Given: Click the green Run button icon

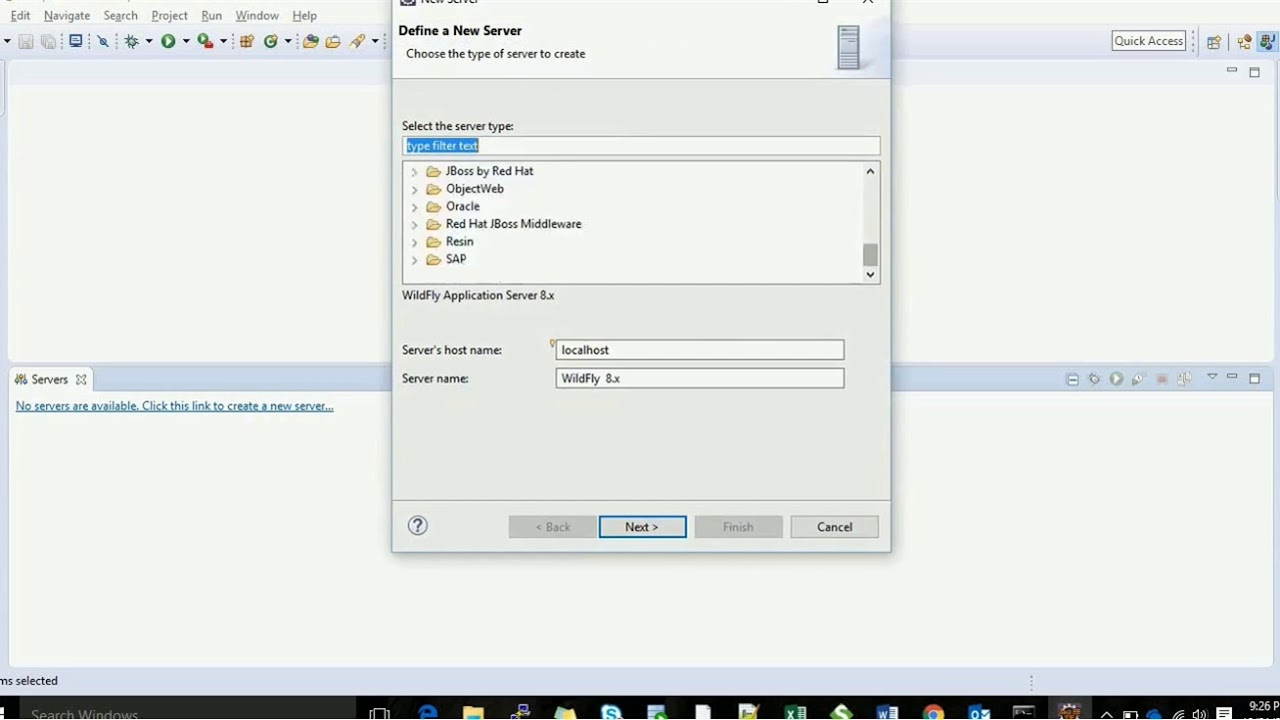Looking at the screenshot, I should point(168,41).
